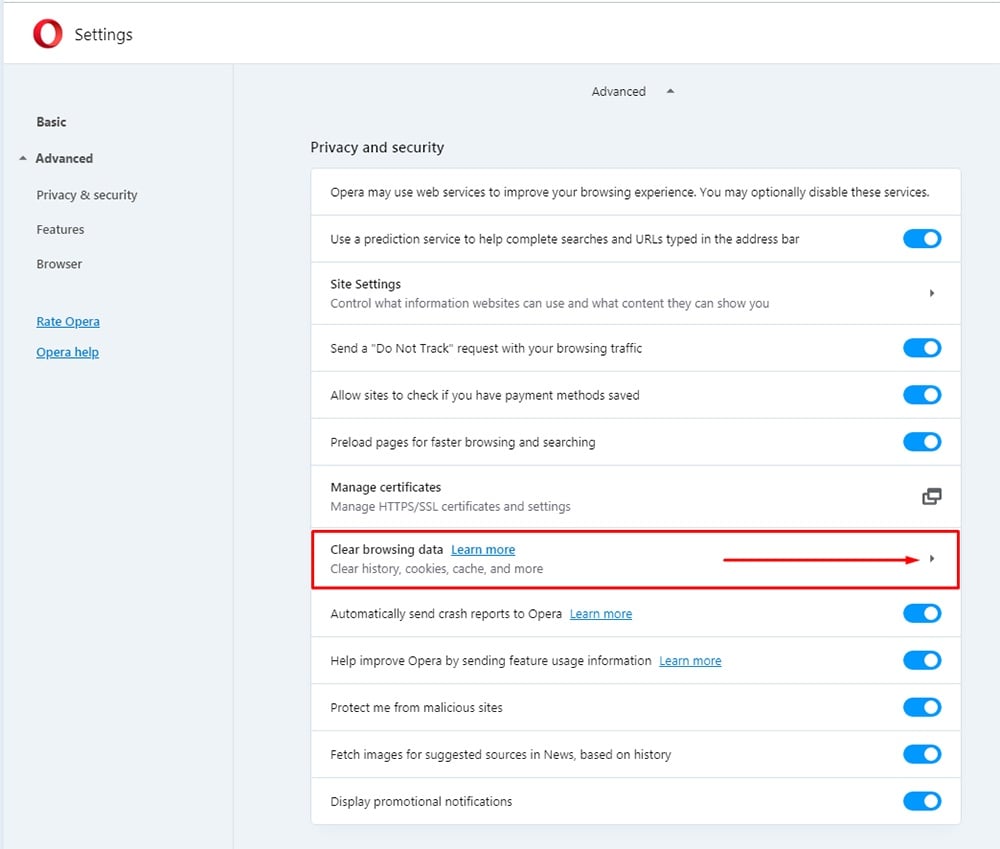The width and height of the screenshot is (1000, 849).
Task: Disable the Do Not Track request switch
Action: tap(922, 348)
